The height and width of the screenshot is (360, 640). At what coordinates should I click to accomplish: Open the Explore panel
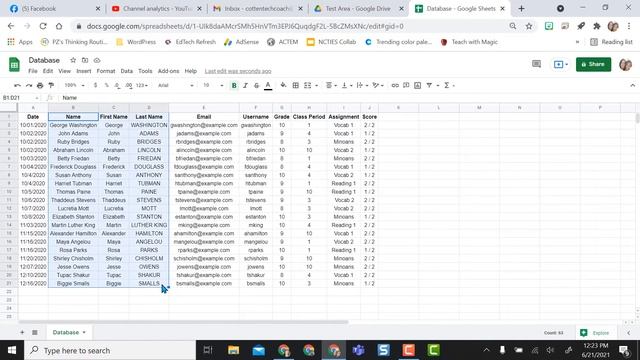coord(596,333)
